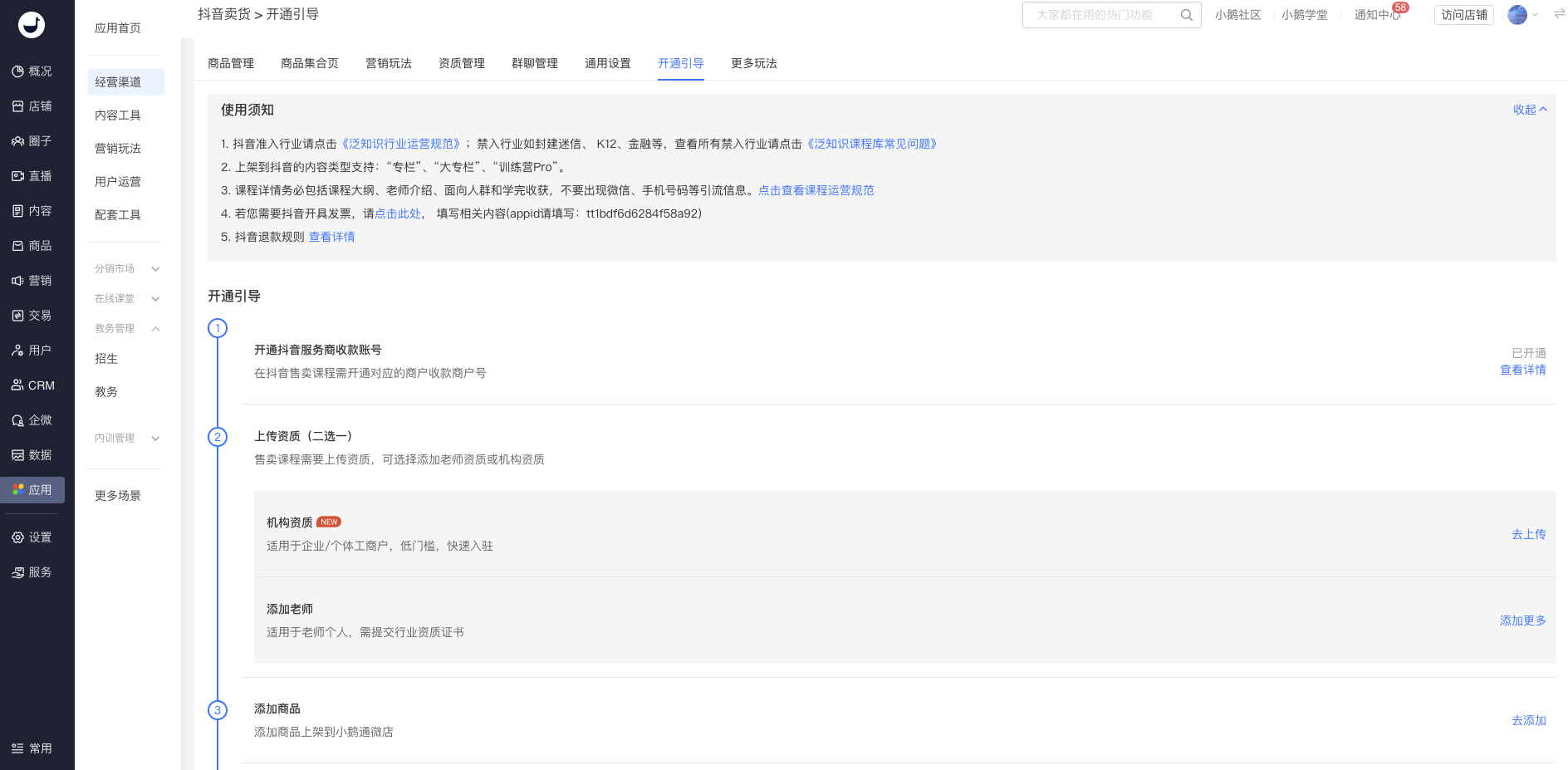View details of 已开通 account
Image resolution: width=1568 pixels, height=770 pixels.
(1523, 370)
